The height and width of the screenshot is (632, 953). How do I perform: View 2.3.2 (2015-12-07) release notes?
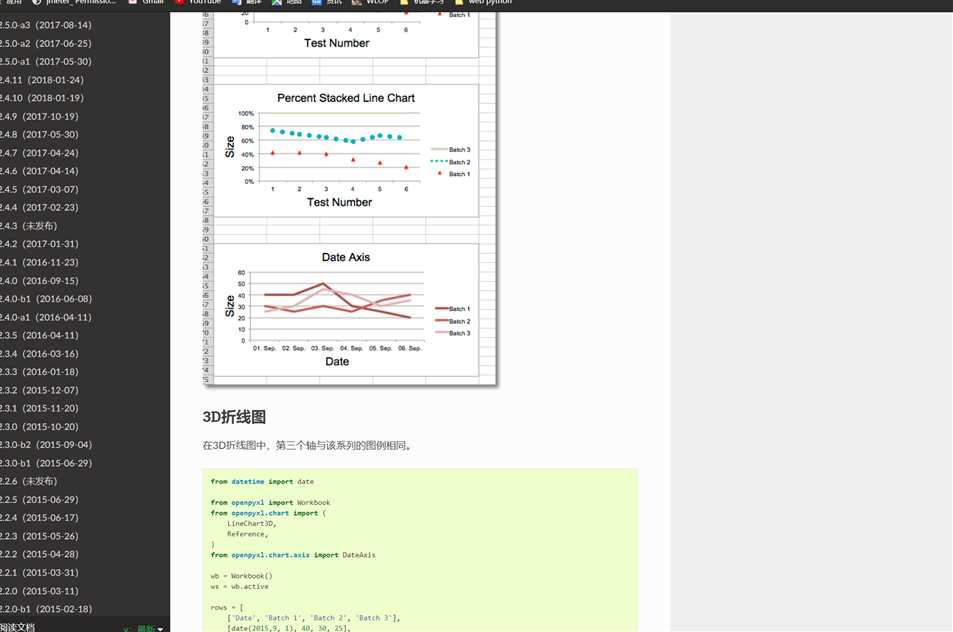click(x=39, y=390)
